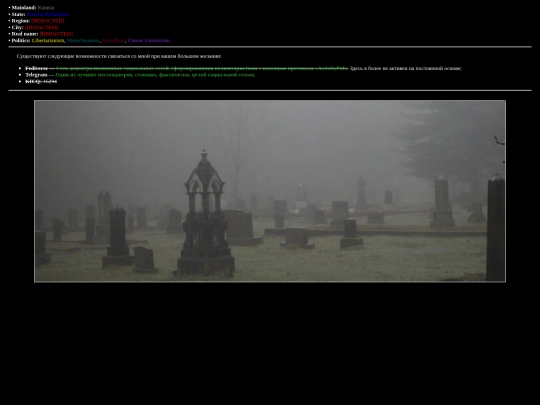Click the struck-through green Fediverse description
The height and width of the screenshot is (405, 540).
[202, 68]
